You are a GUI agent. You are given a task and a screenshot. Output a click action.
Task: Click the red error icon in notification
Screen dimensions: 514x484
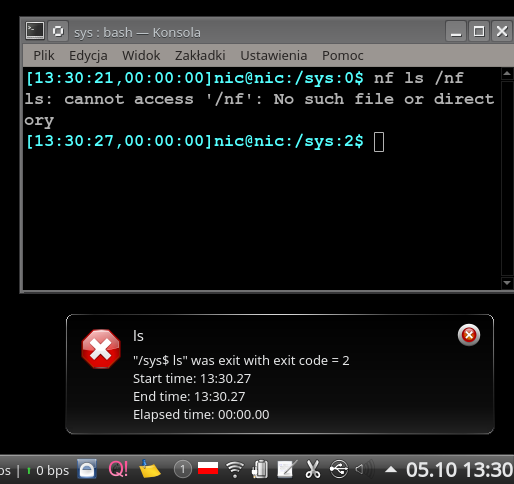coord(101,349)
